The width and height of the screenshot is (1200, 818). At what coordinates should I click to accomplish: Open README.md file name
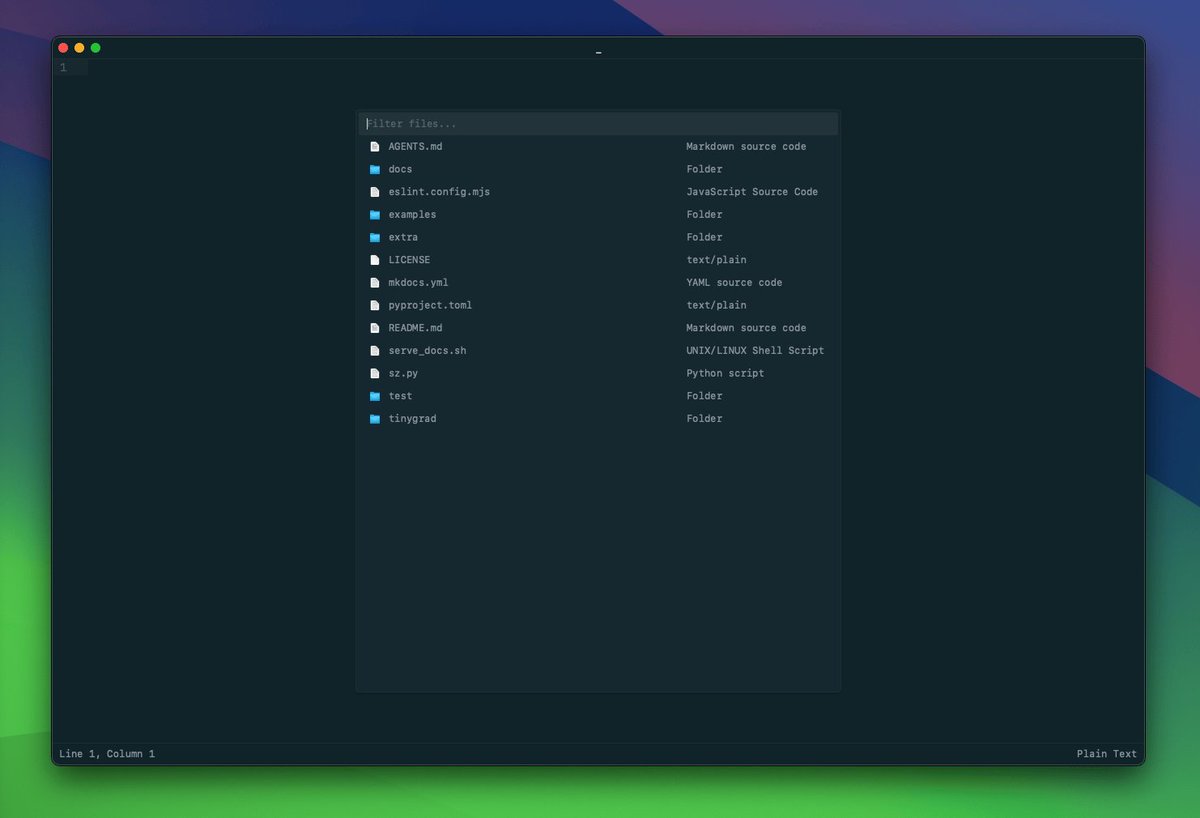point(415,328)
